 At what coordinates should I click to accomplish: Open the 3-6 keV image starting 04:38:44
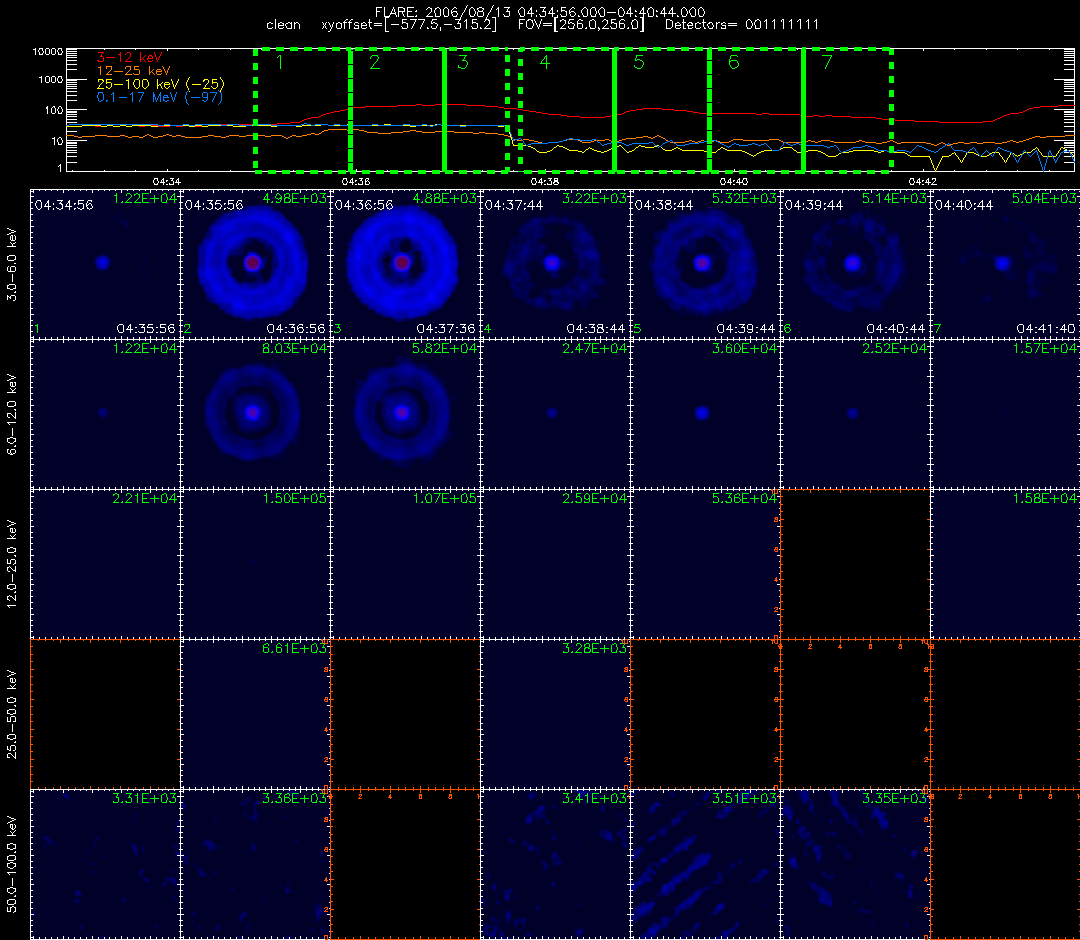705,264
